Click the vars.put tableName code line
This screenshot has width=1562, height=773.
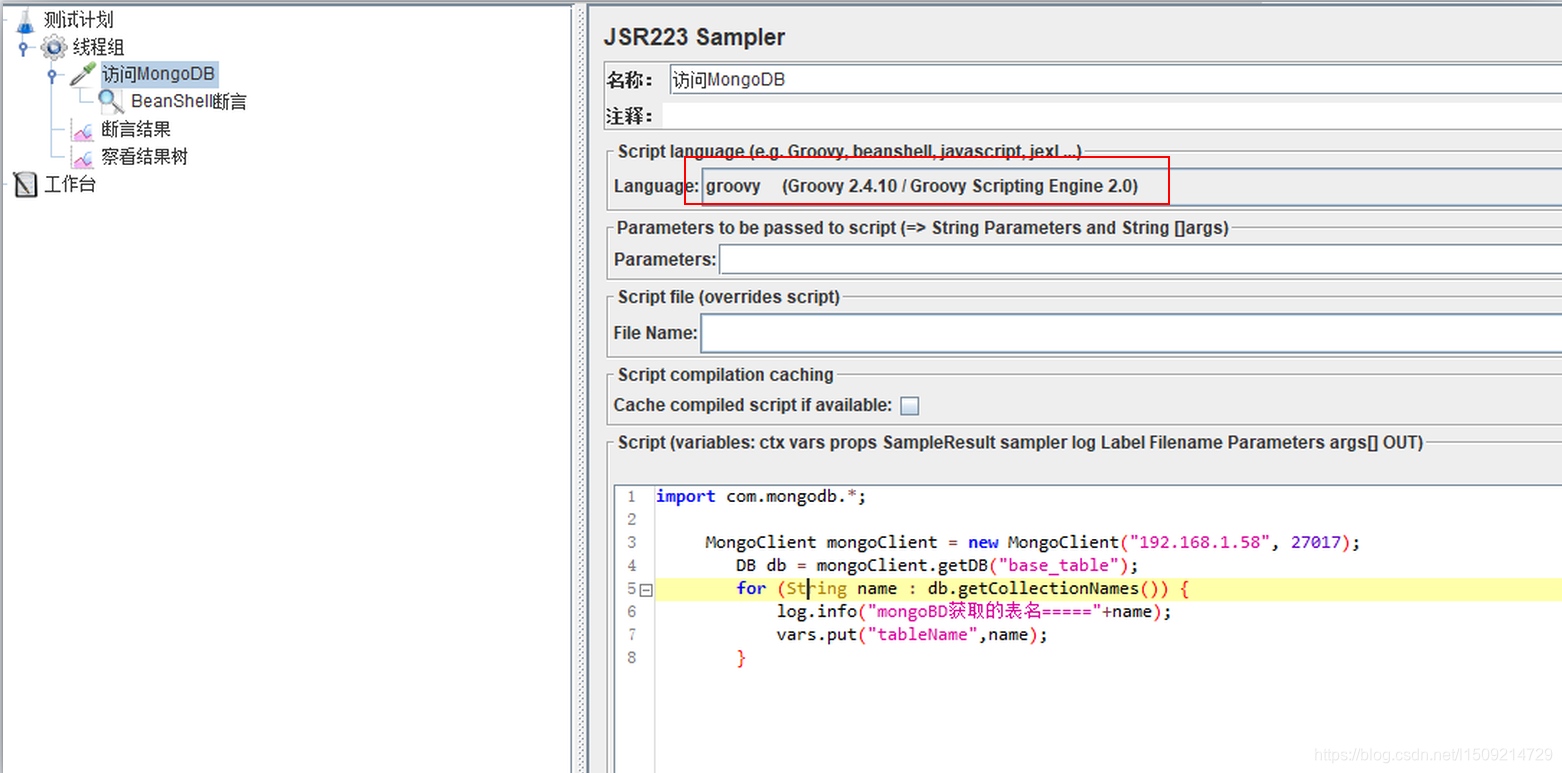tap(911, 634)
